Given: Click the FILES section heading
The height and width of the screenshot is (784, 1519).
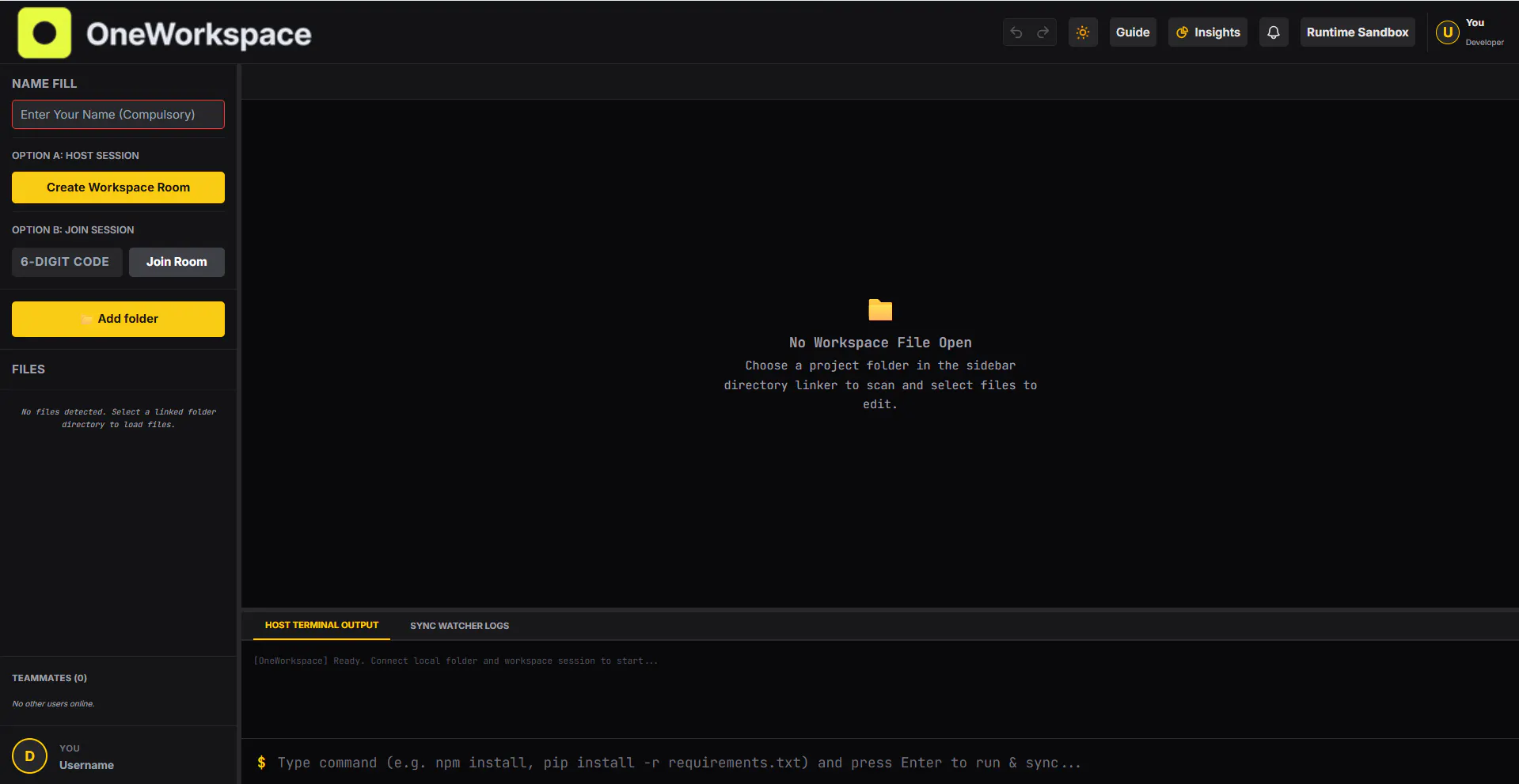Looking at the screenshot, I should point(28,369).
